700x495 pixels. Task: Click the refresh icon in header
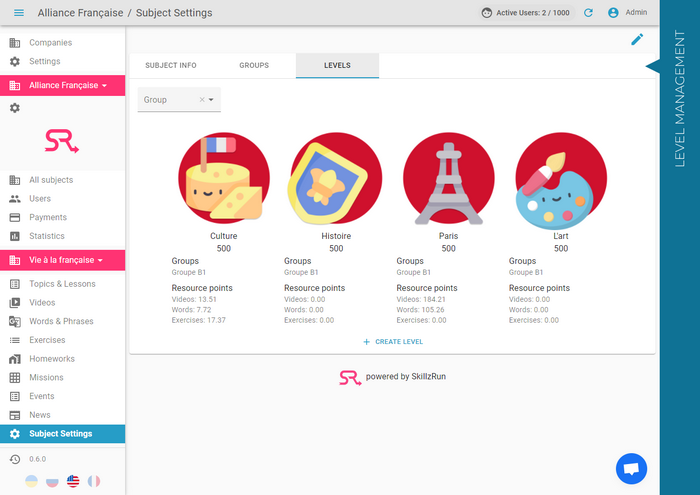[x=588, y=12]
